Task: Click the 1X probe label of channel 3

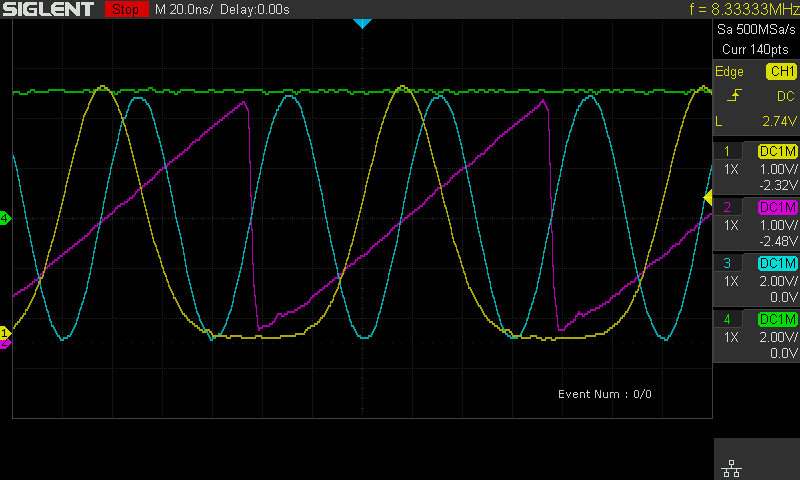Action: 731,281
